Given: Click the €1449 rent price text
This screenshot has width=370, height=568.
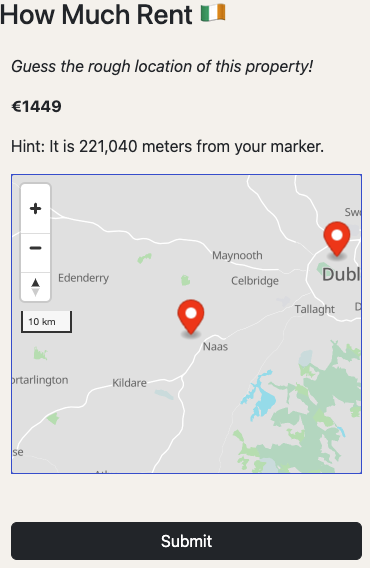Looking at the screenshot, I should coord(37,106).
